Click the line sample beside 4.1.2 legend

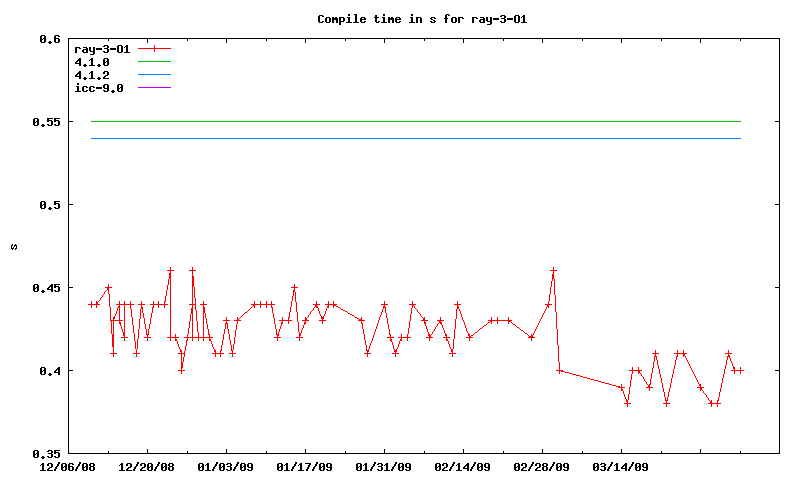point(155,75)
